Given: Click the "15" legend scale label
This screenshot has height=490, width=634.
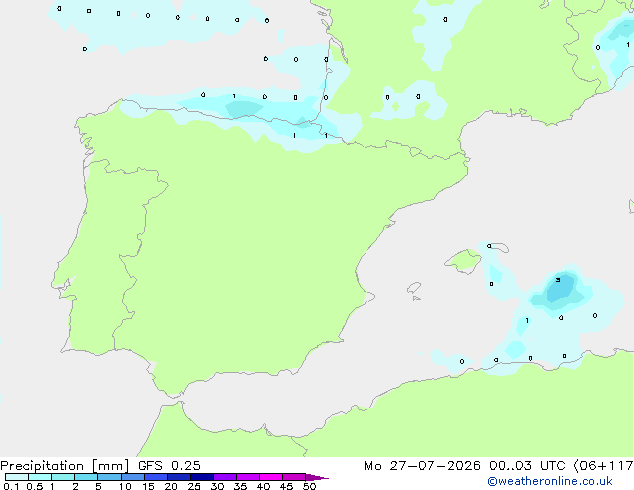Looking at the screenshot, I should pos(148,486).
